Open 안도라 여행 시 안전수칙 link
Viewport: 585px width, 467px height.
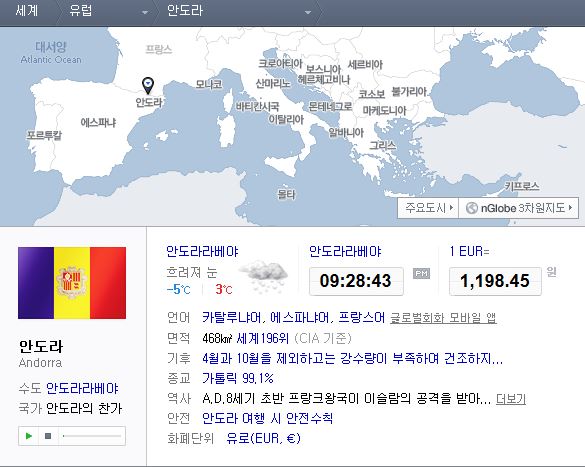click(x=267, y=418)
